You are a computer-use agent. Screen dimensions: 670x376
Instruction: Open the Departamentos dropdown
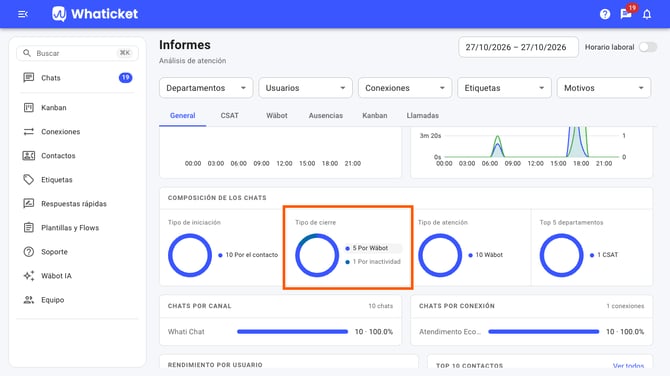(x=206, y=88)
